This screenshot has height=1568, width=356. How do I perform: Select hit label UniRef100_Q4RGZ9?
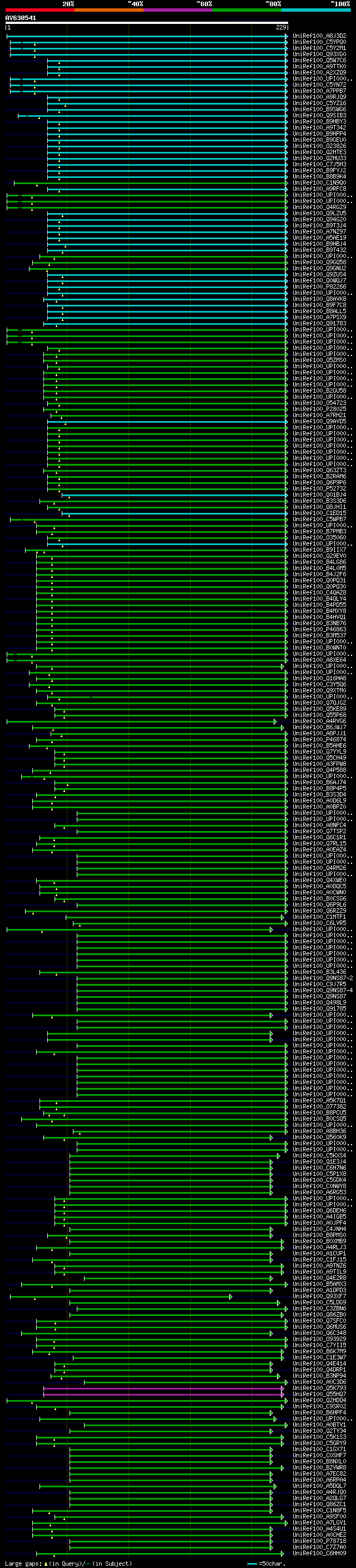tap(319, 207)
